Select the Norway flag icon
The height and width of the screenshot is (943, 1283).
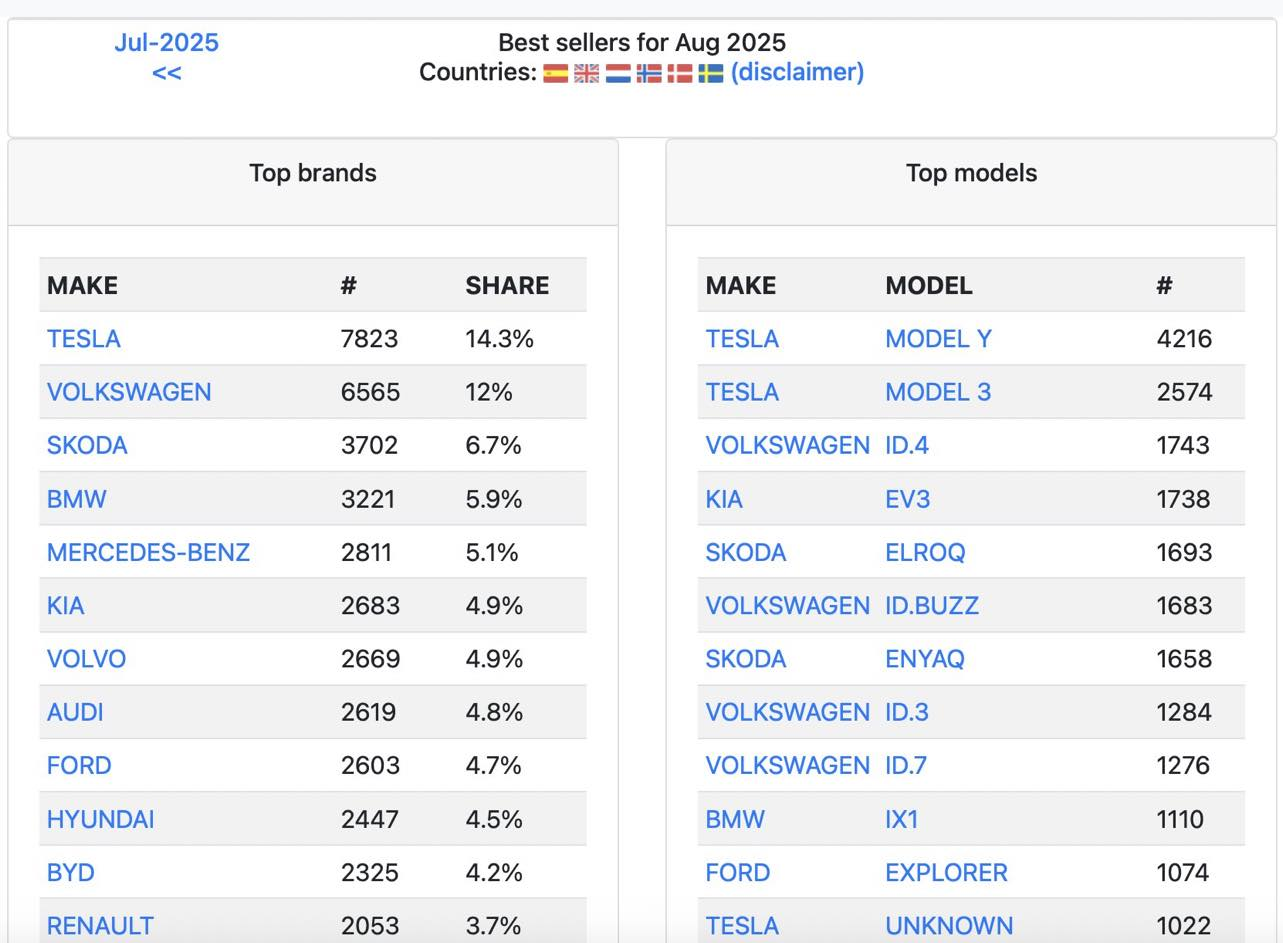pos(649,73)
